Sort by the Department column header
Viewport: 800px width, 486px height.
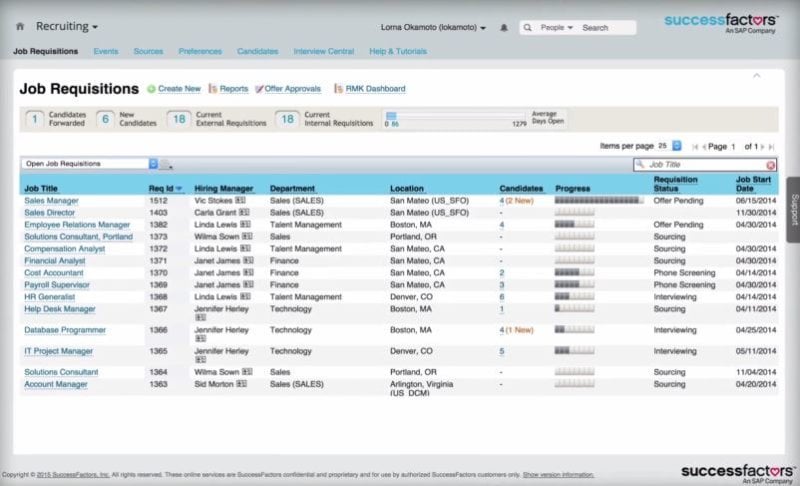[x=292, y=189]
